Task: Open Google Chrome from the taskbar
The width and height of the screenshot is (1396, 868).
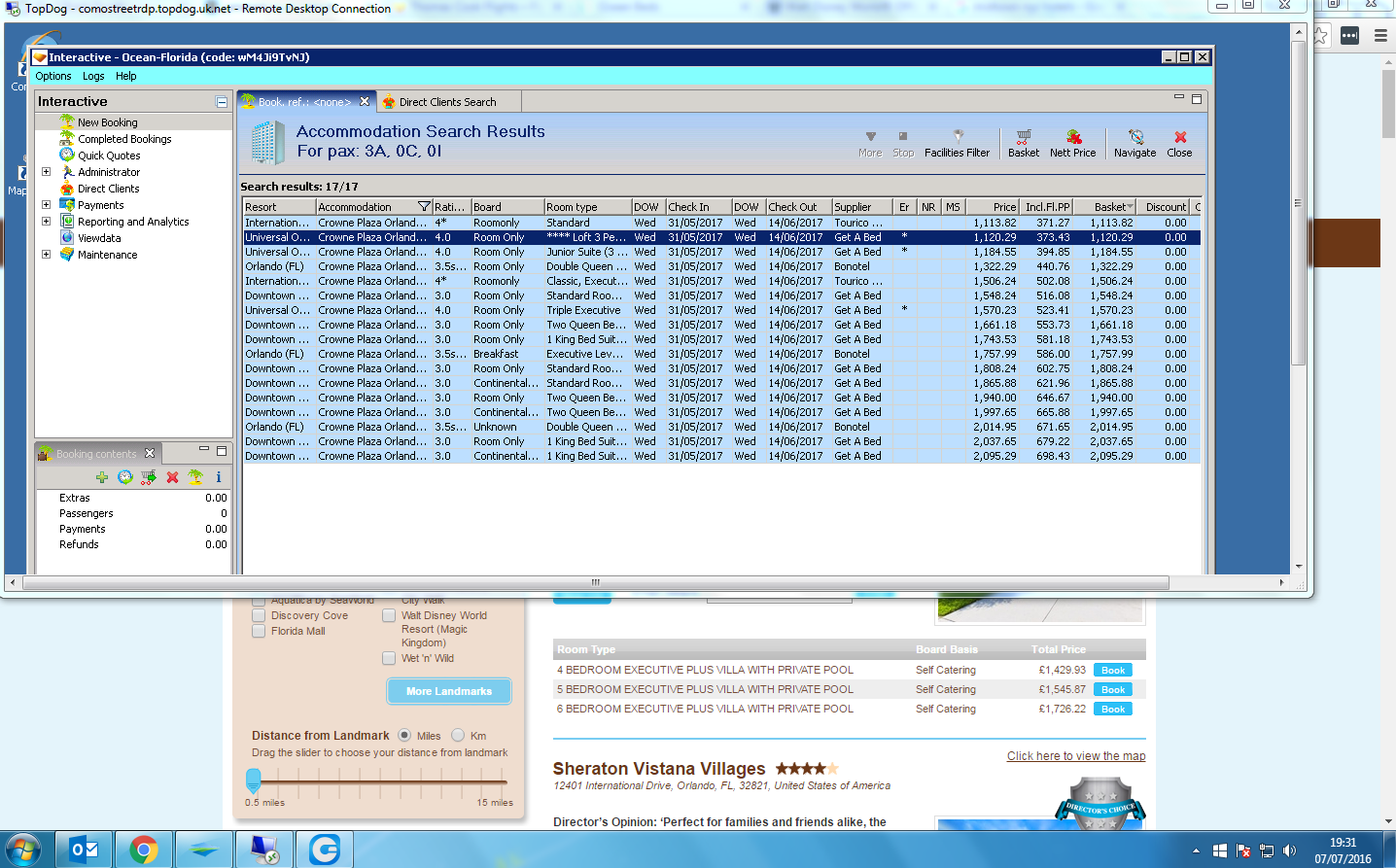Action: click(144, 850)
